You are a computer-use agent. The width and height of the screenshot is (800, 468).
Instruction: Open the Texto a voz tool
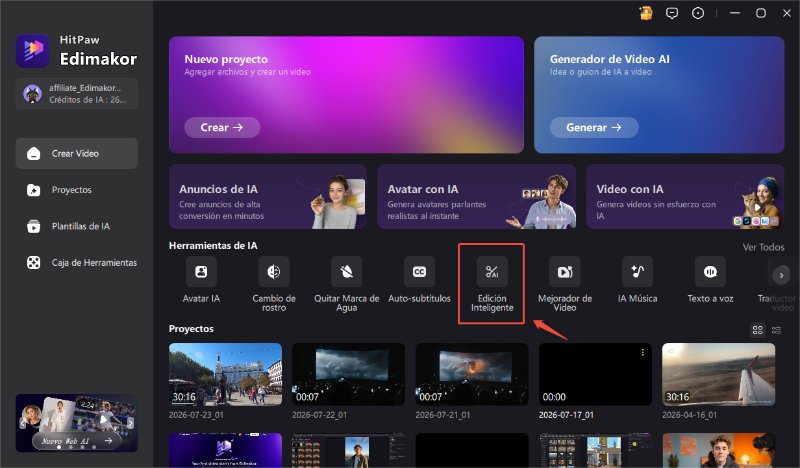710,280
